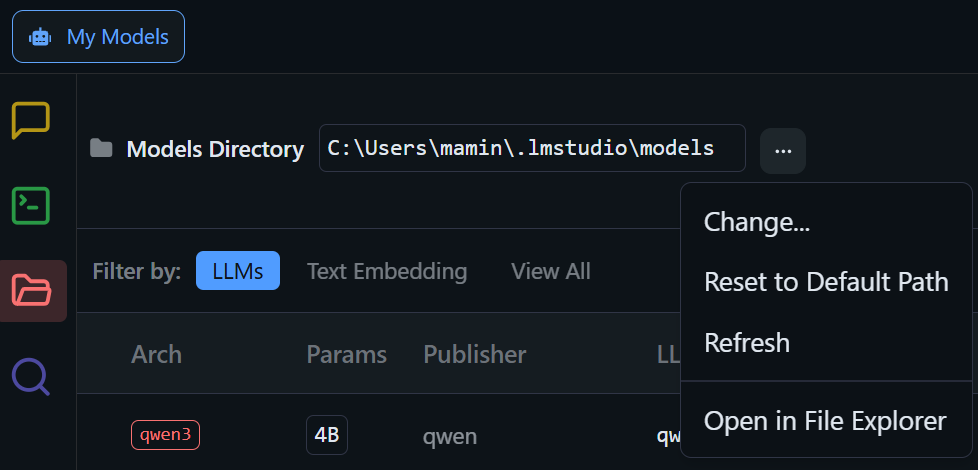Open the Developer terminal icon in sidebar
This screenshot has width=978, height=470.
(x=31, y=206)
